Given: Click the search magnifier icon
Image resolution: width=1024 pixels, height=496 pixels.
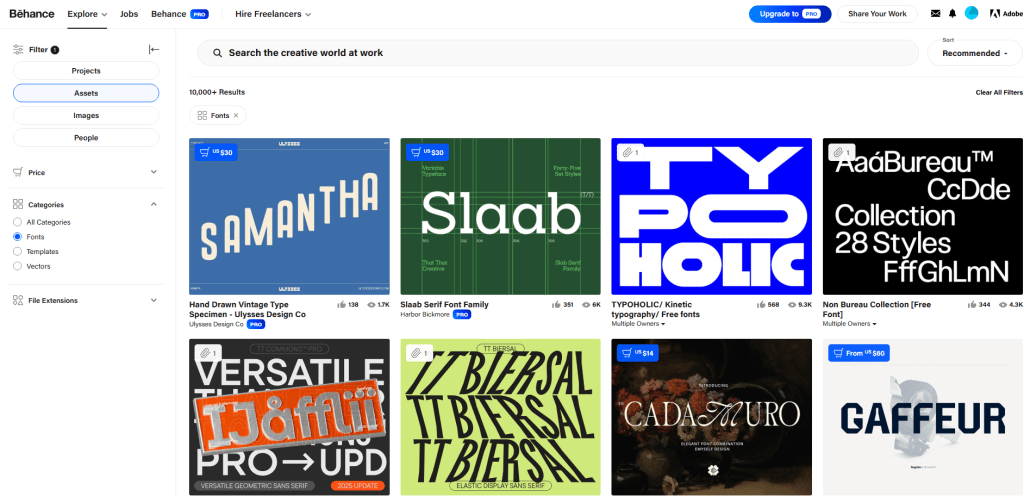Looking at the screenshot, I should (217, 53).
